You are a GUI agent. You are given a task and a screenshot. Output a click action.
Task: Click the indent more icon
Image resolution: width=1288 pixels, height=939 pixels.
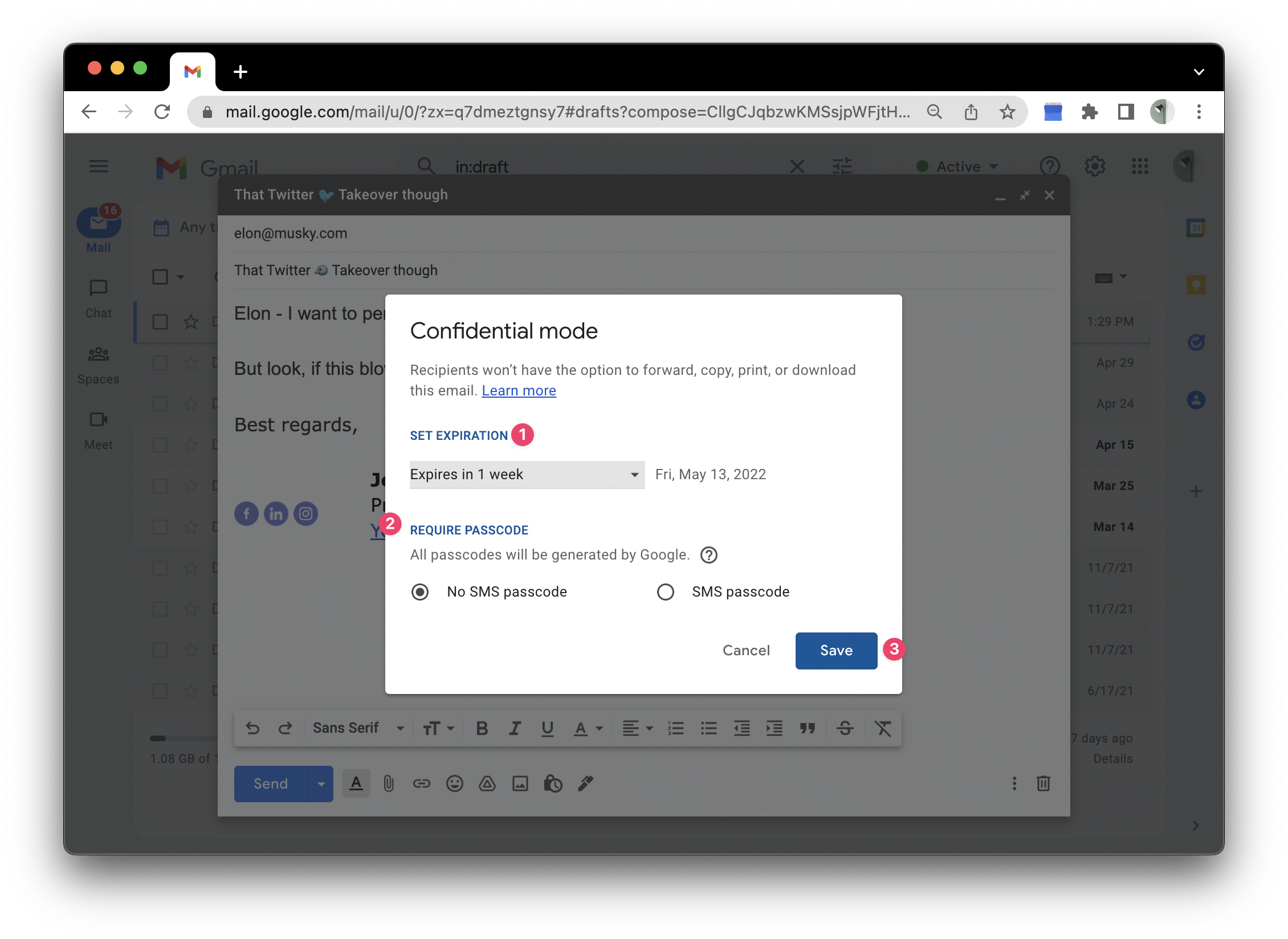tap(775, 728)
